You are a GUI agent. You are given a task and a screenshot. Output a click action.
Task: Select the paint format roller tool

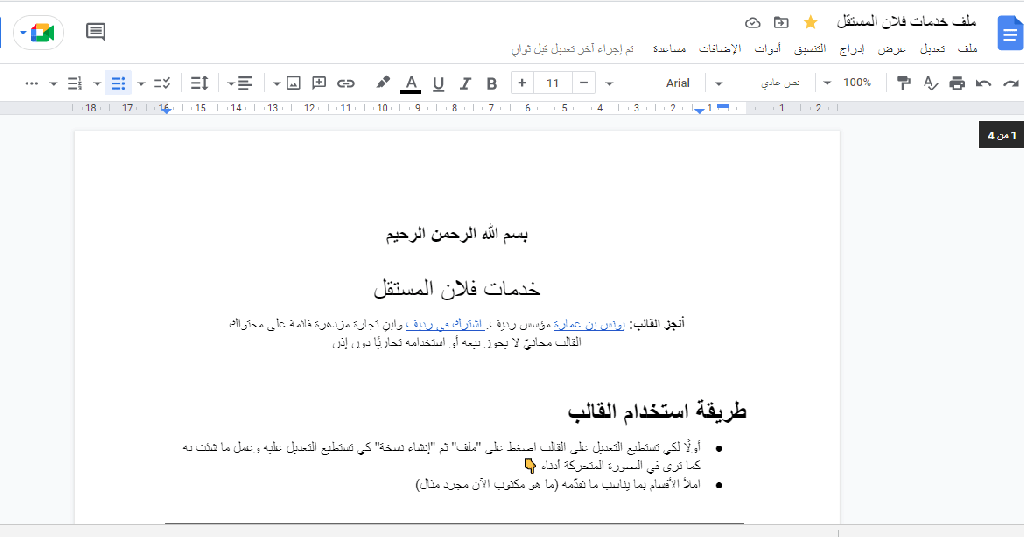tap(904, 83)
